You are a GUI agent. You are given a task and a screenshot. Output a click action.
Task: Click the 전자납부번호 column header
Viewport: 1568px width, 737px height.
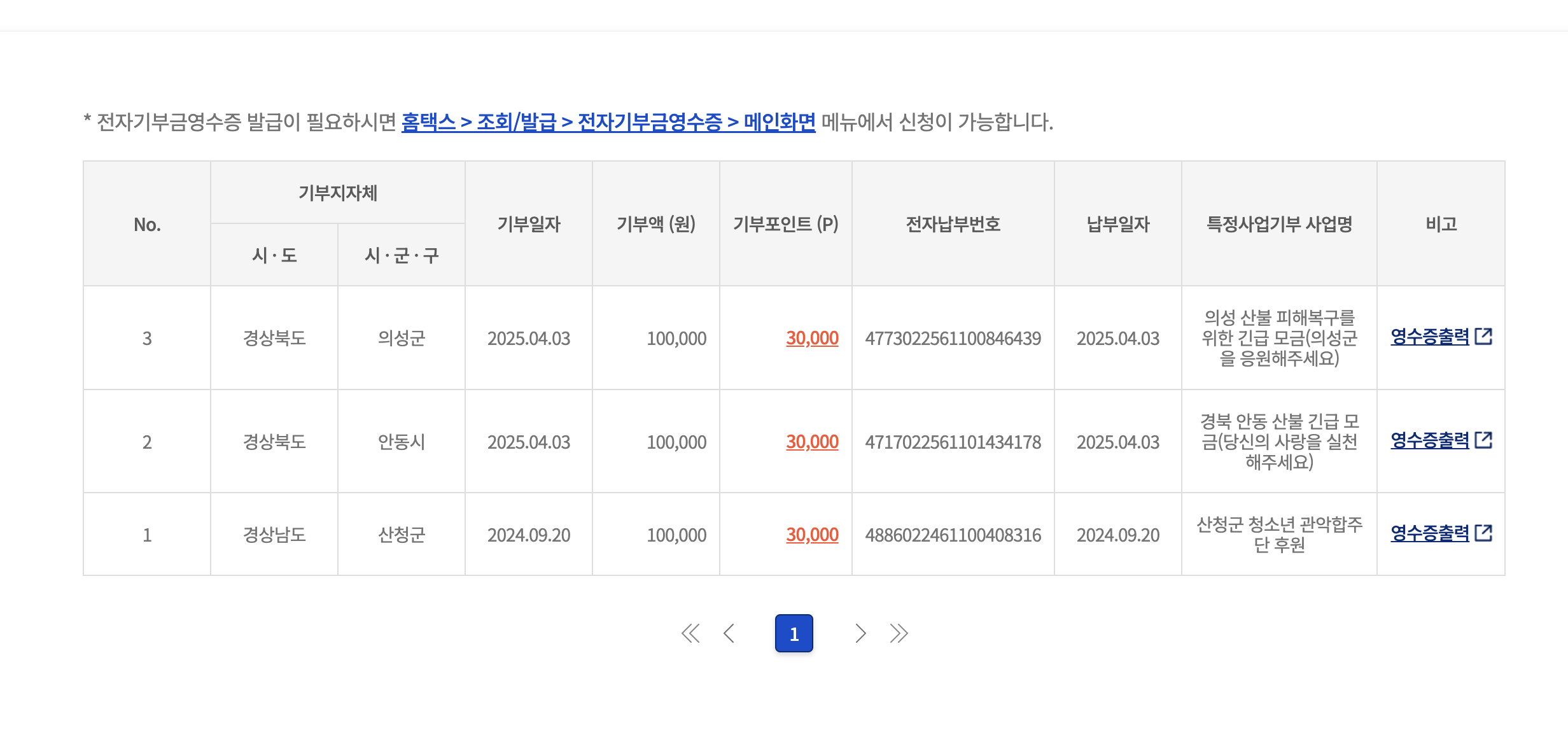pos(953,224)
